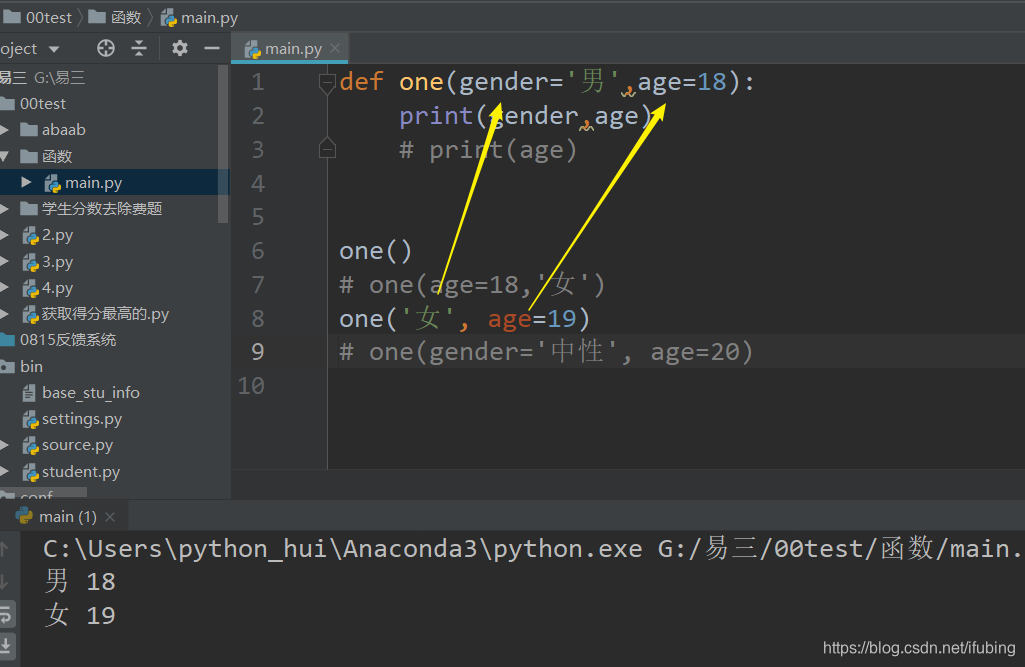Click commented gender='中性' text on line 9
The height and width of the screenshot is (667, 1025).
click(x=523, y=352)
